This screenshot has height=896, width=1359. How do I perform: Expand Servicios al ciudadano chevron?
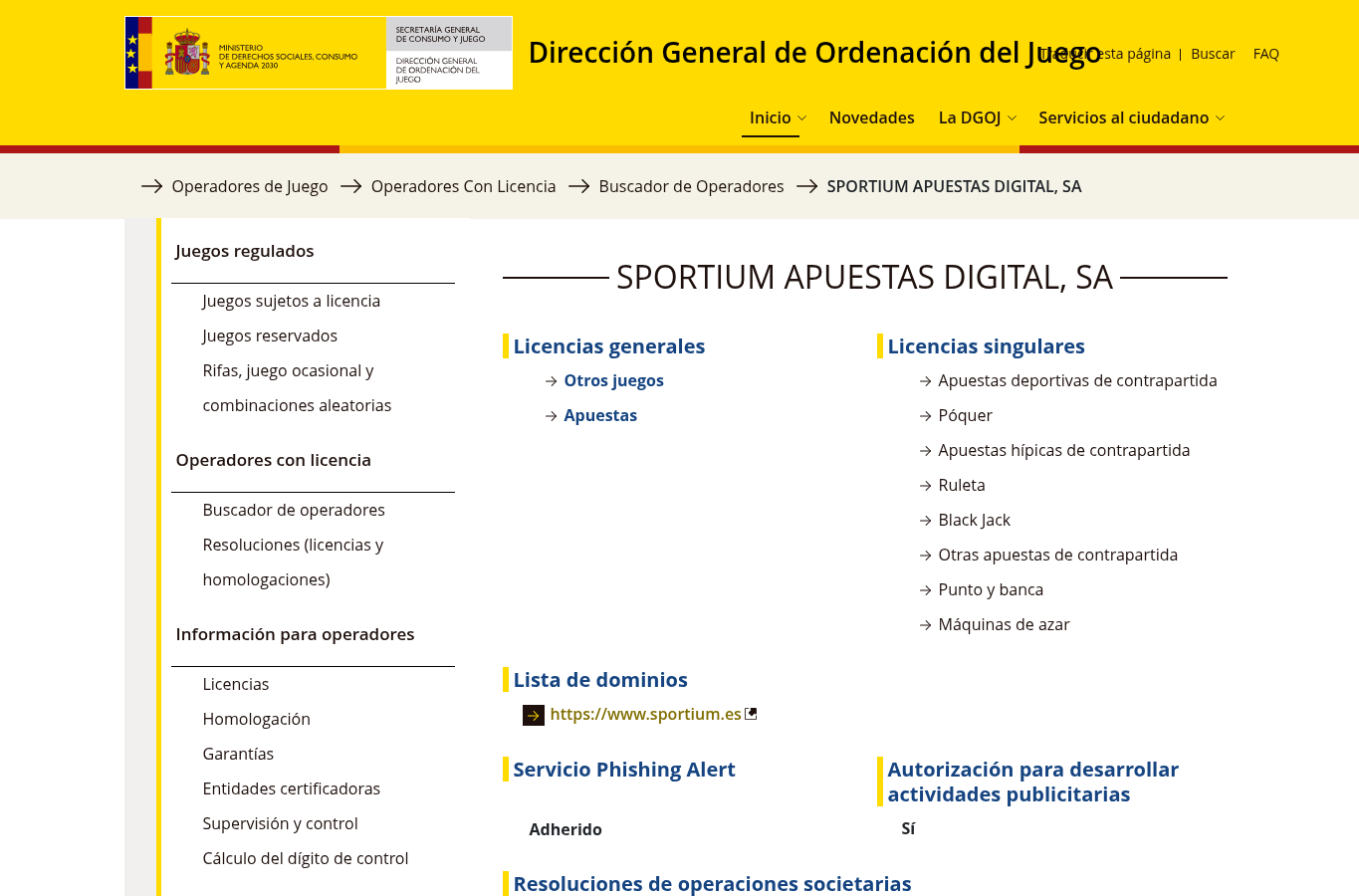[1220, 118]
